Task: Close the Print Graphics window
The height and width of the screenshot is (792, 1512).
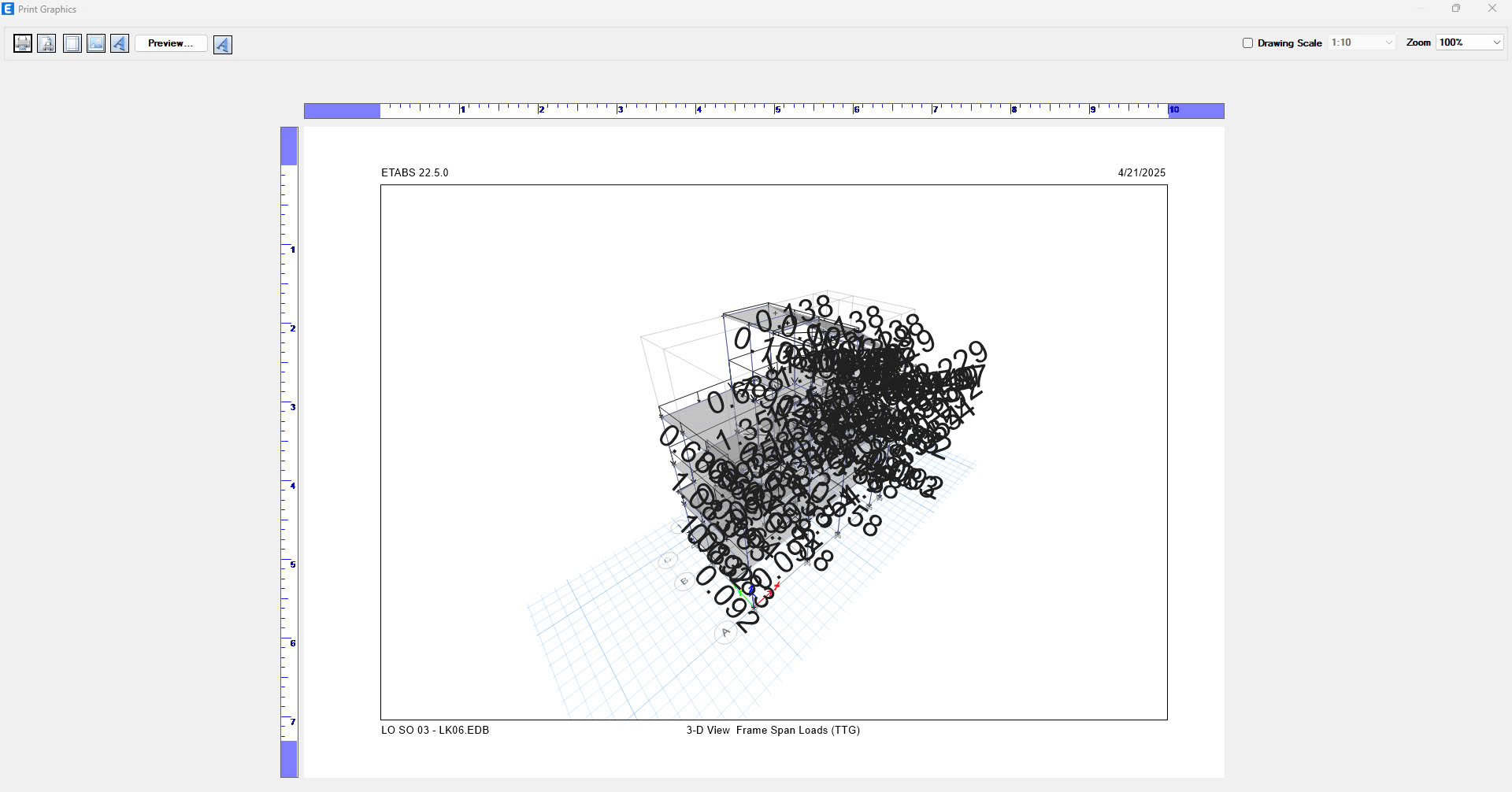Action: [1492, 9]
